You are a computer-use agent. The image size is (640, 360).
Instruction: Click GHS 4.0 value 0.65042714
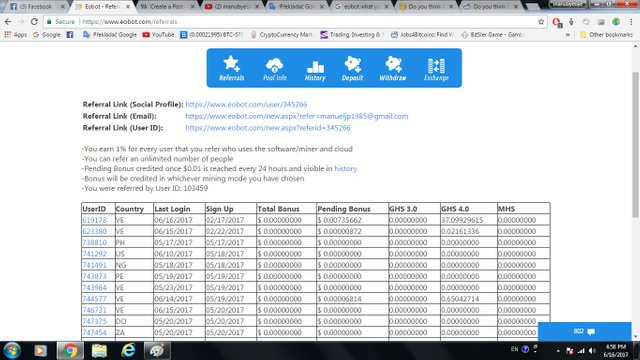click(460, 299)
